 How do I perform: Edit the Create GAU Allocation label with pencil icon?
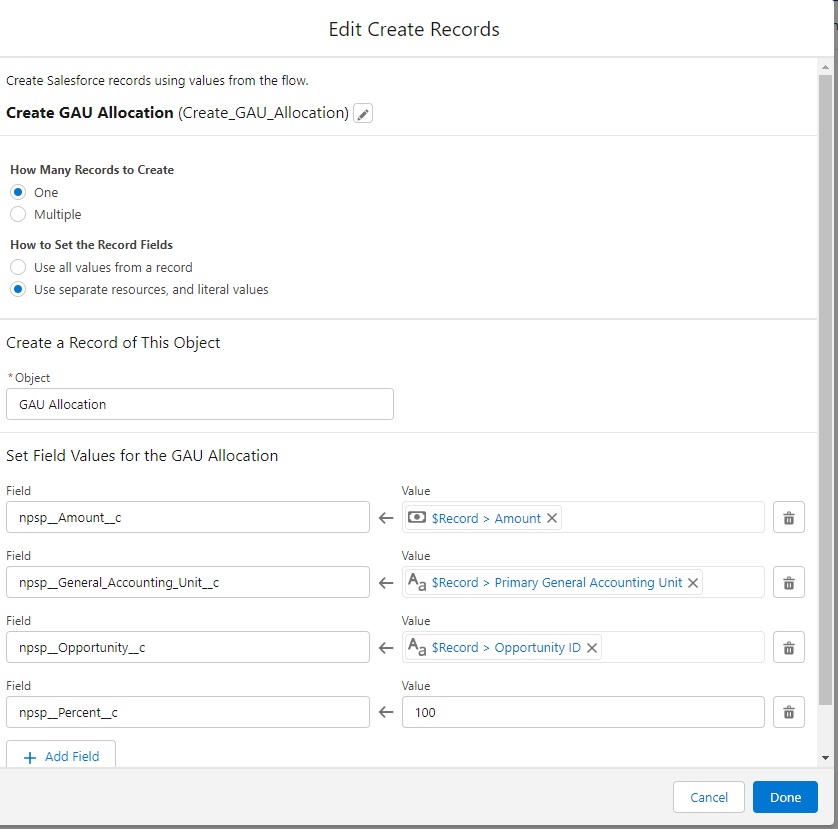tap(363, 113)
